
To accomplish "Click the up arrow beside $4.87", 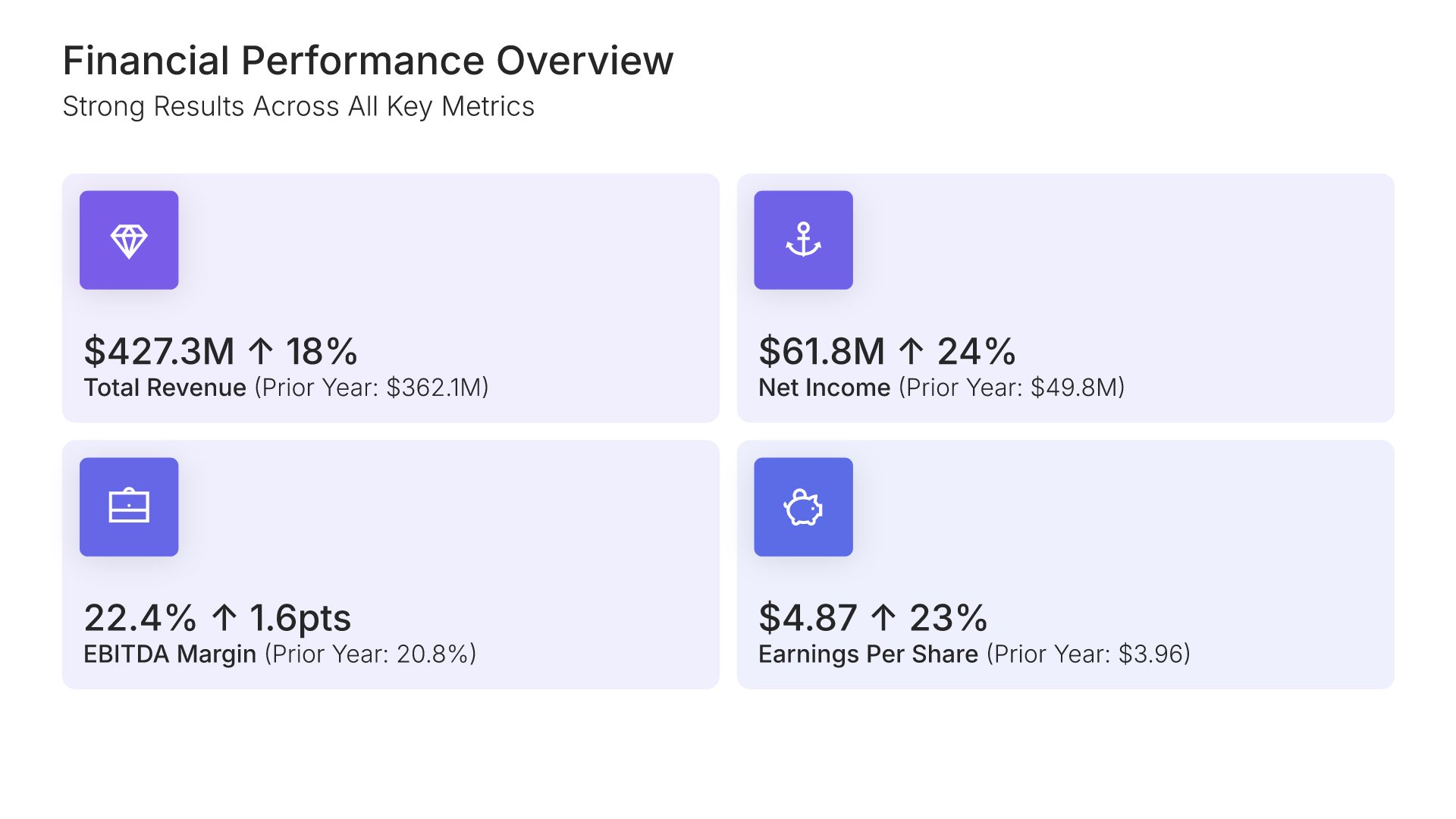I will [883, 617].
